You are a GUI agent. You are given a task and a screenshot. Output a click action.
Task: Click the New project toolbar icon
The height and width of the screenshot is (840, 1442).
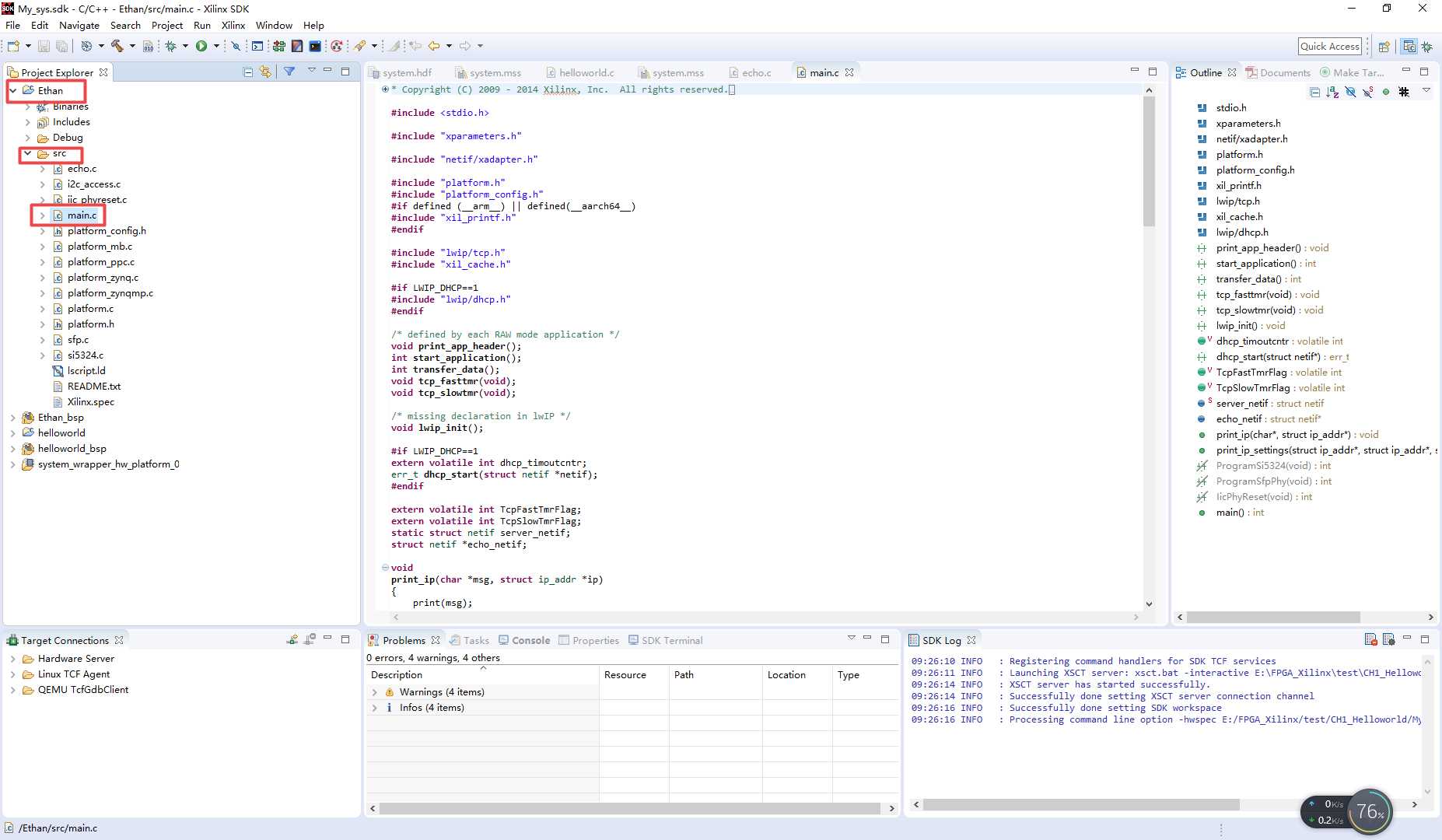13,46
